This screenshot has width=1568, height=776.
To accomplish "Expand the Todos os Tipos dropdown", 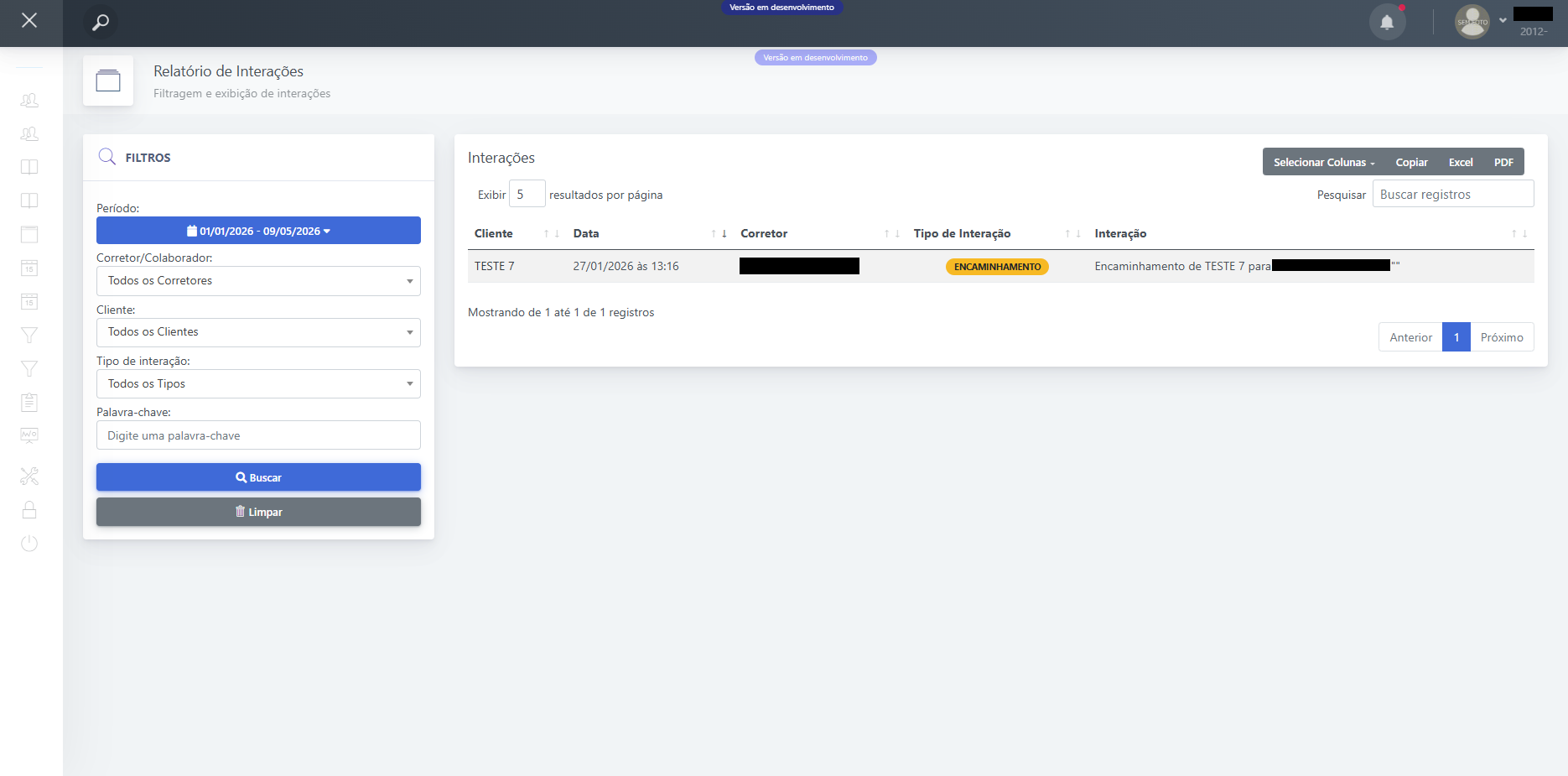I will (x=258, y=384).
